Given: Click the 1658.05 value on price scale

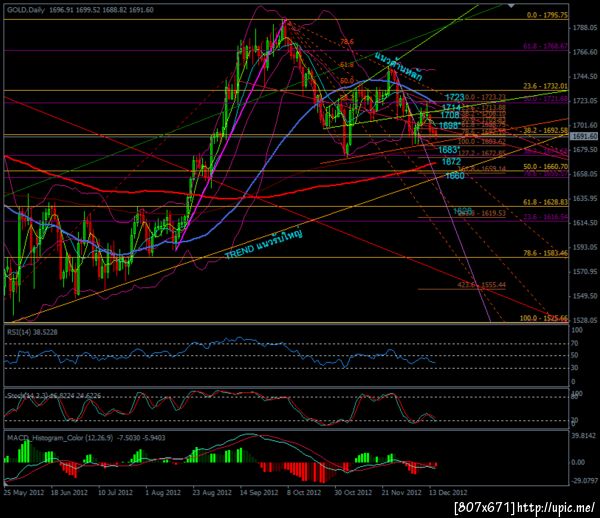Looking at the screenshot, I should [x=585, y=174].
